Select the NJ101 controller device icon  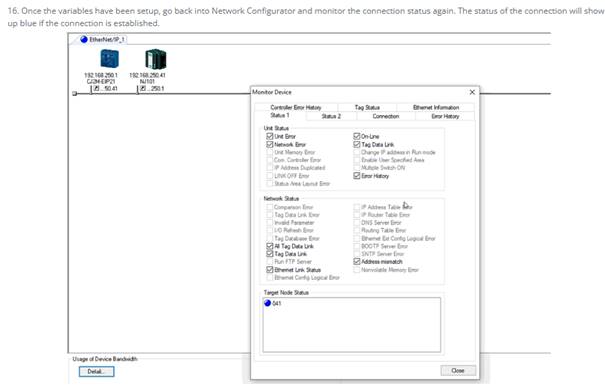[155, 59]
